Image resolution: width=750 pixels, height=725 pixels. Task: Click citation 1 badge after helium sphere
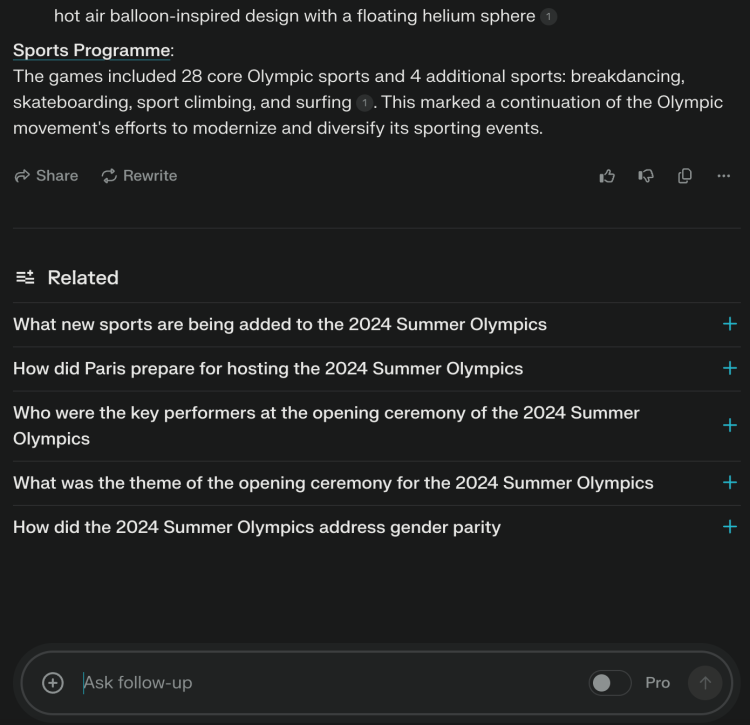549,17
